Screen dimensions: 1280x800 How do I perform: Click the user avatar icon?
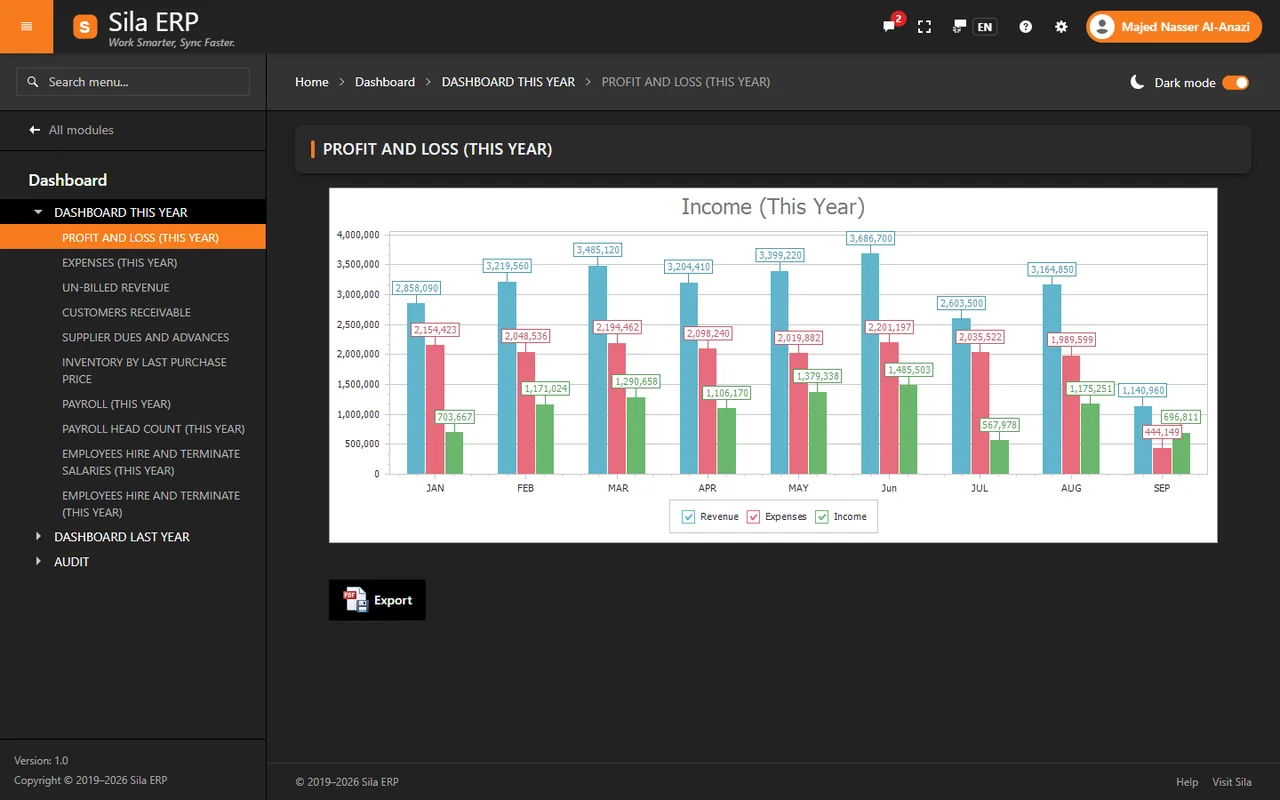point(1102,27)
